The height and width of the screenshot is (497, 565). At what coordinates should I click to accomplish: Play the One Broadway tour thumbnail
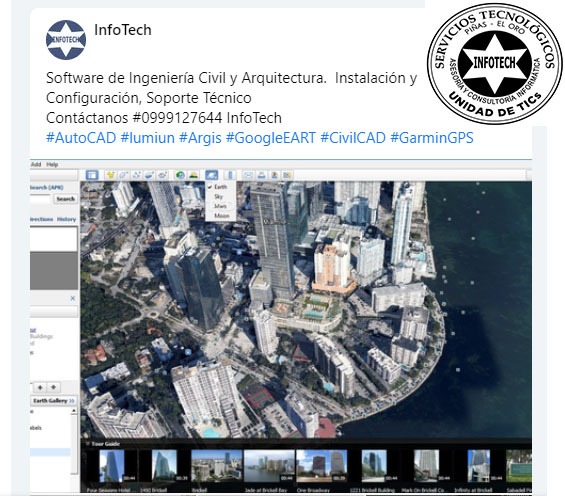pos(321,466)
